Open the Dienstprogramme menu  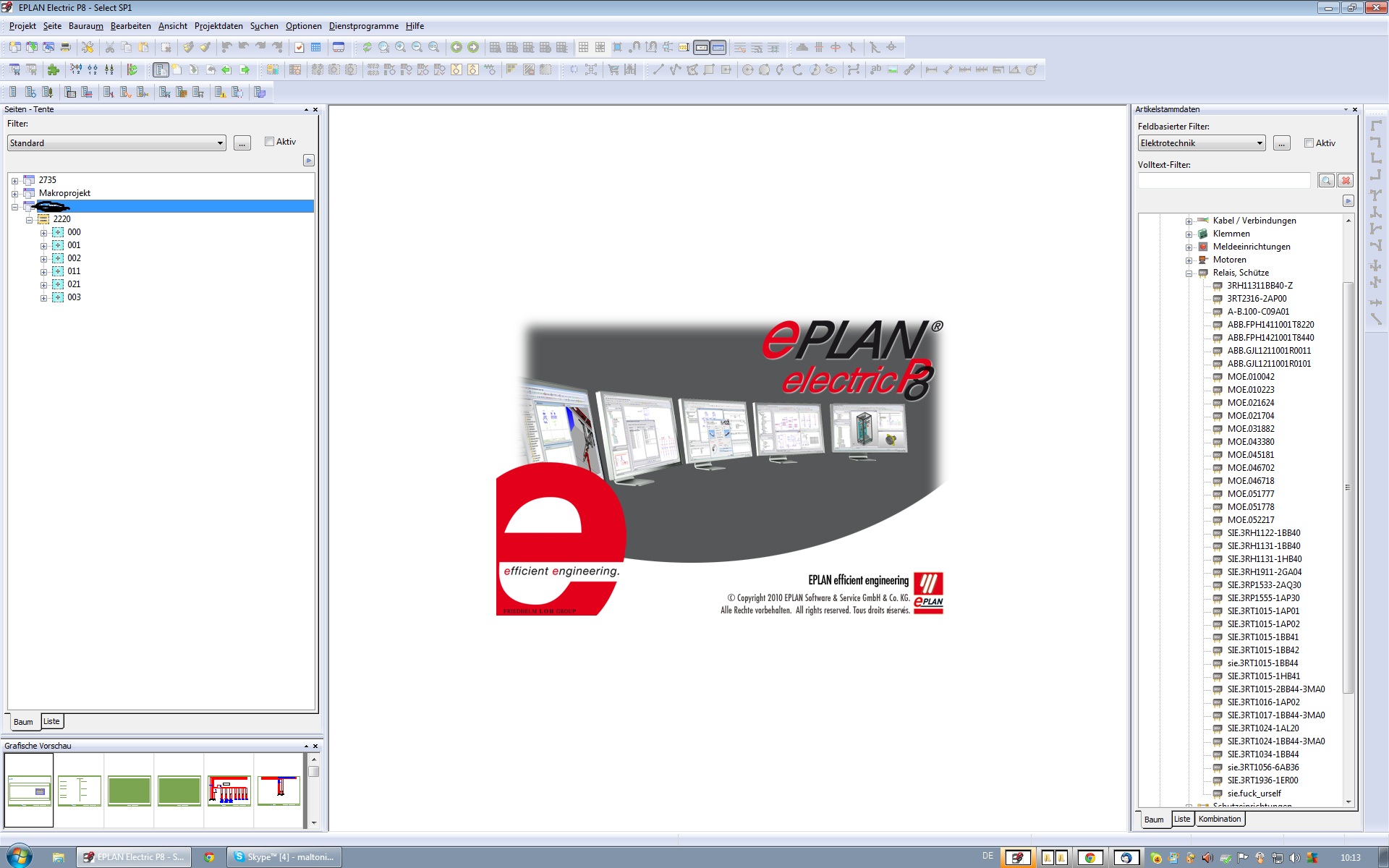click(x=364, y=26)
